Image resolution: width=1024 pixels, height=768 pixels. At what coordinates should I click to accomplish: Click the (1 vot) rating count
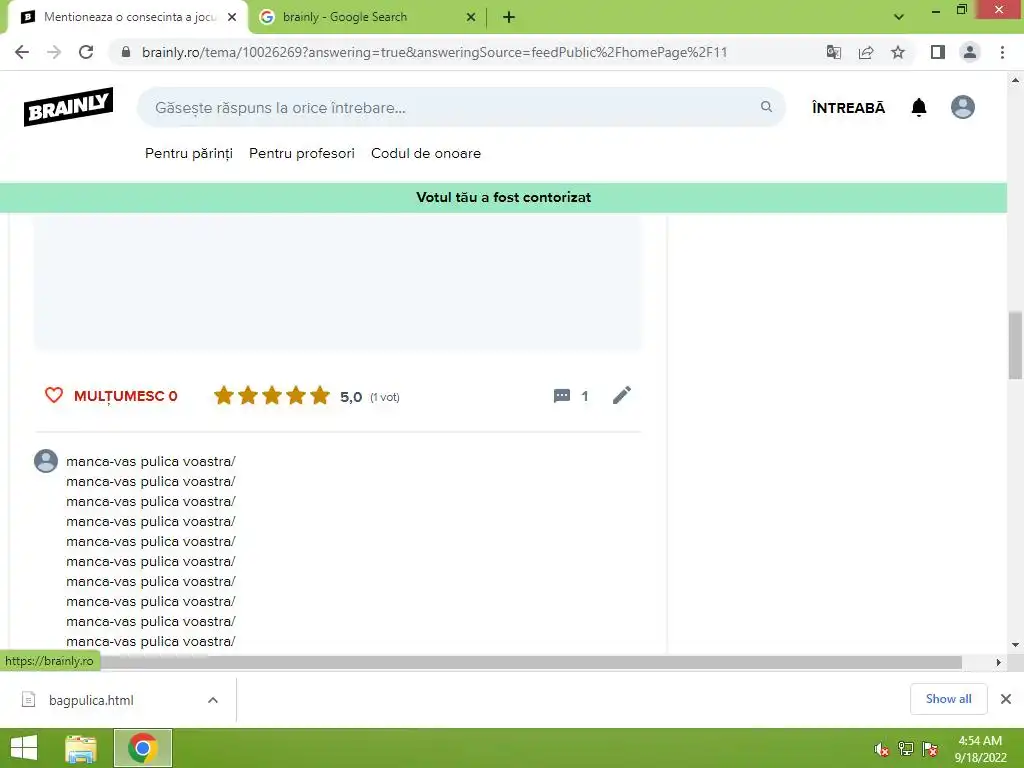coord(385,397)
